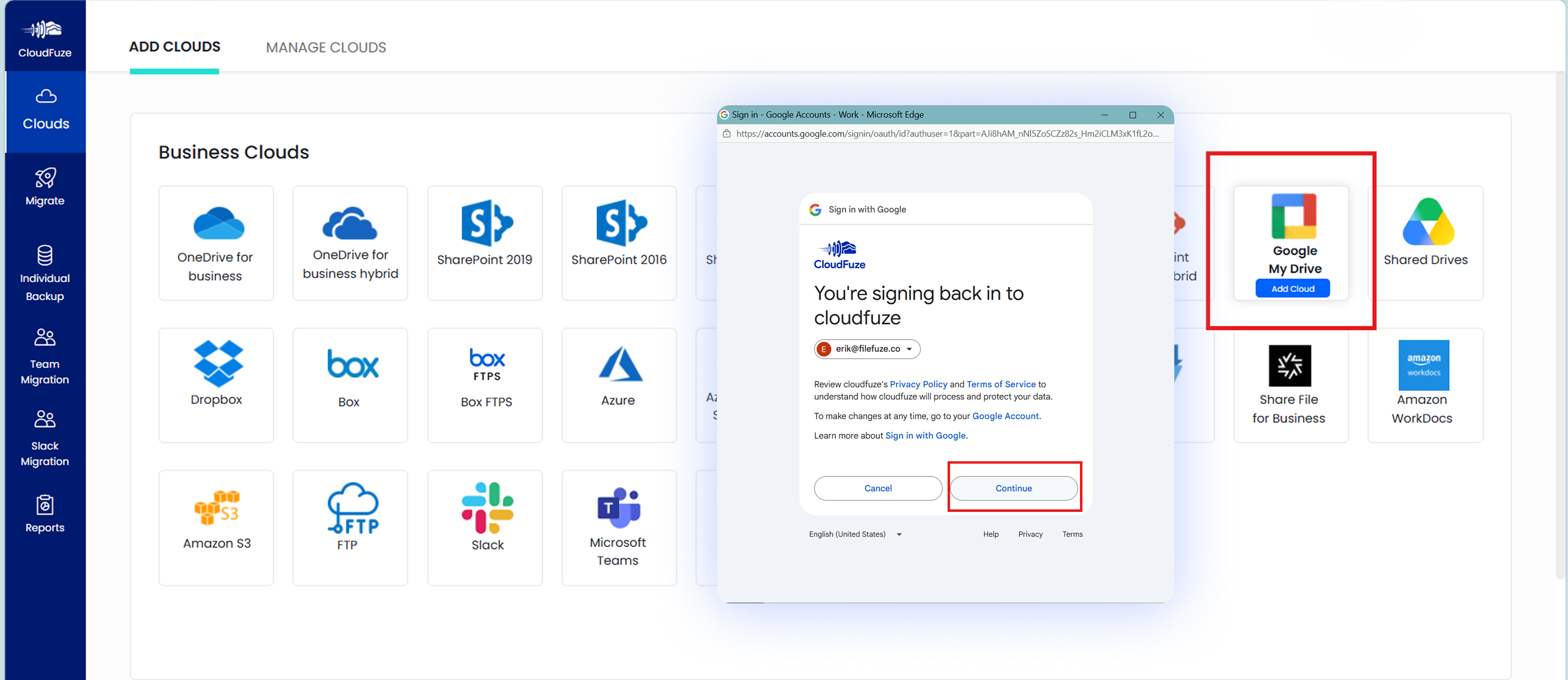Viewport: 1568px width, 680px height.
Task: Open Slack Migration in sidebar
Action: [45, 439]
